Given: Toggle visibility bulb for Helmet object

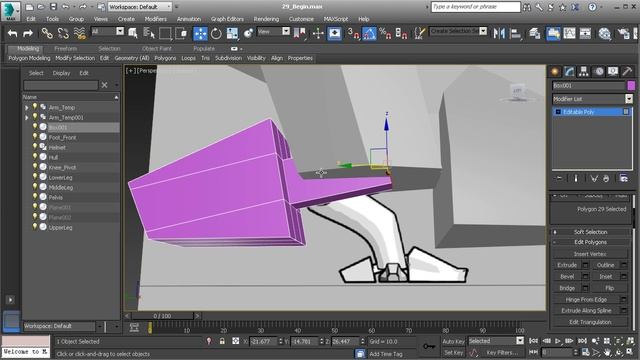Looking at the screenshot, I should click(35, 147).
